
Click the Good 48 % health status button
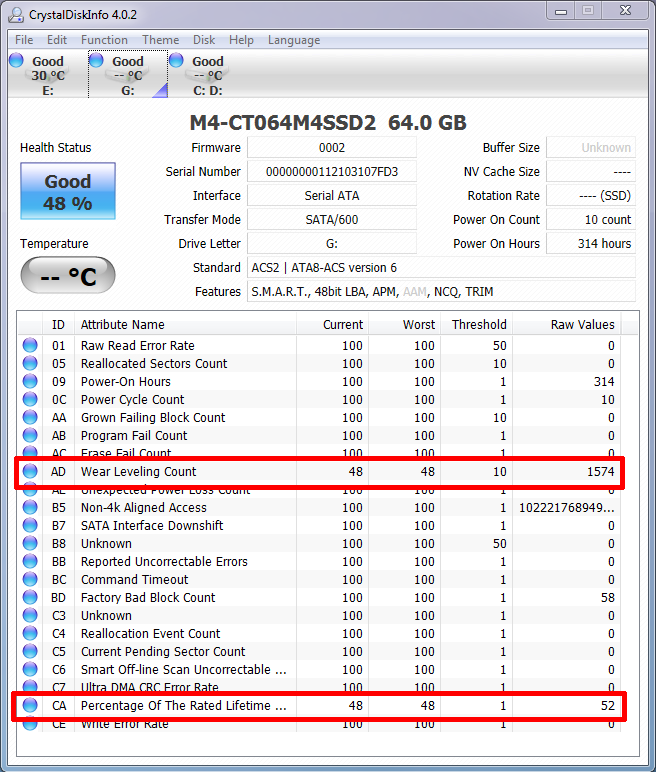click(68, 191)
